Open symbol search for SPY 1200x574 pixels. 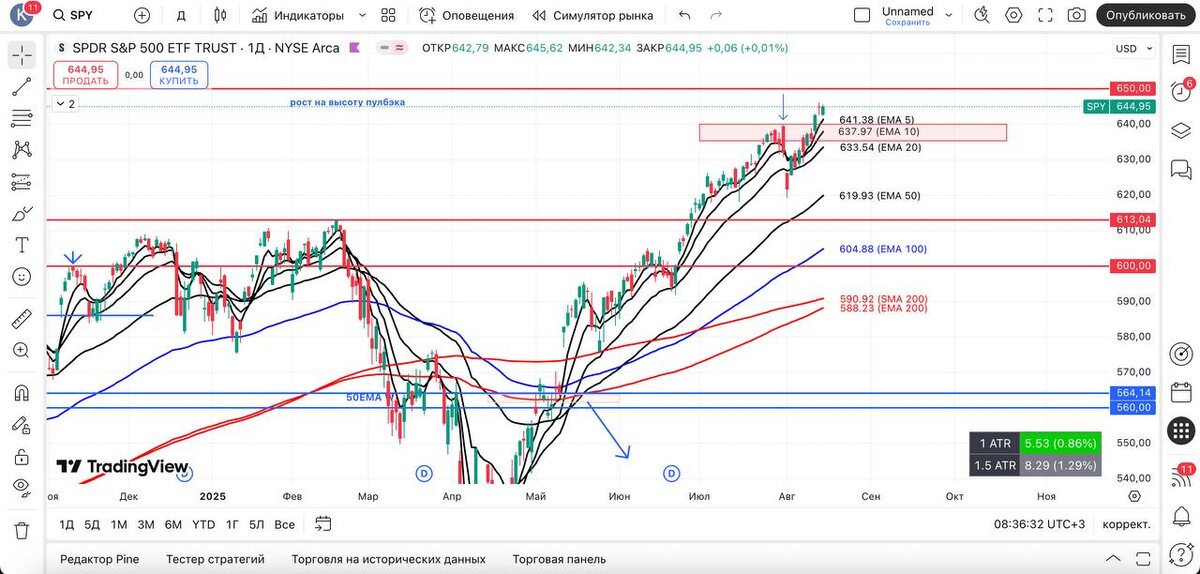click(75, 15)
